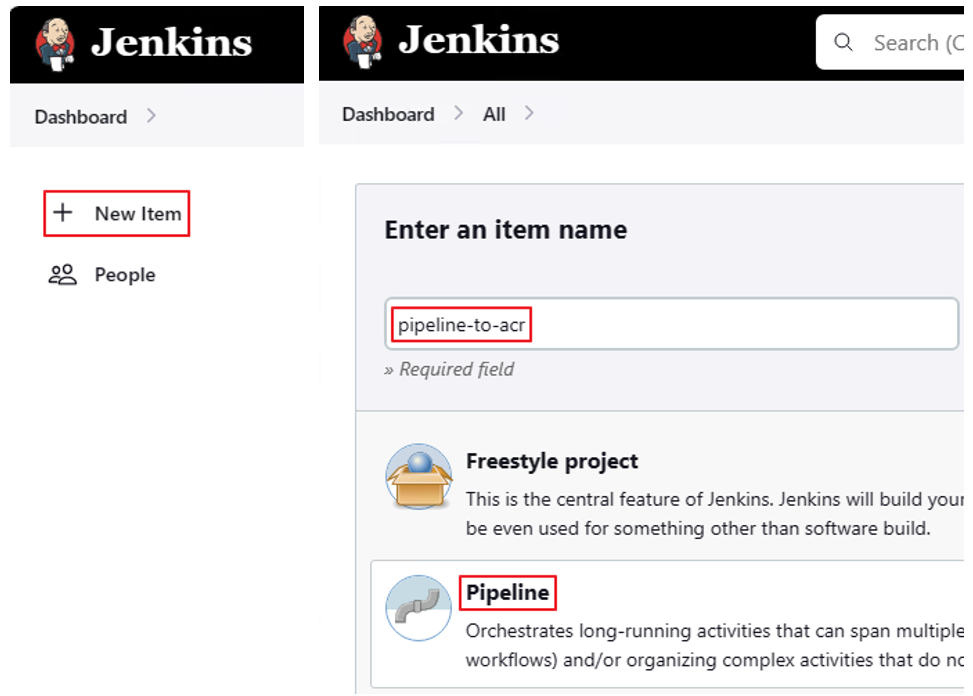The image size is (973, 696).
Task: Click the Jenkins title text in right header
Action: click(478, 40)
